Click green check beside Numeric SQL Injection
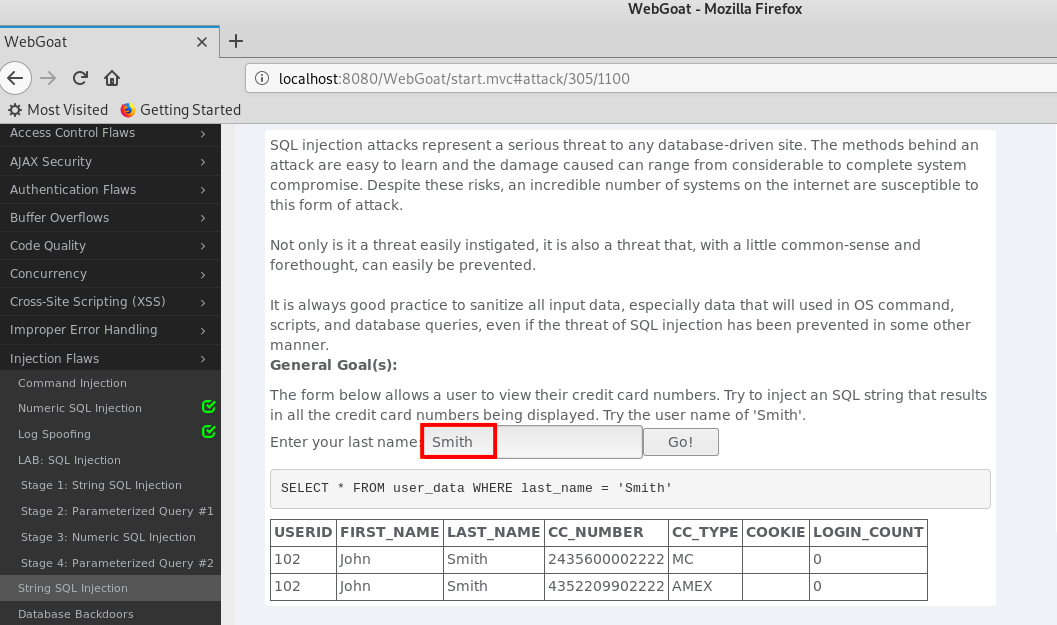The width and height of the screenshot is (1057, 625). tap(209, 407)
